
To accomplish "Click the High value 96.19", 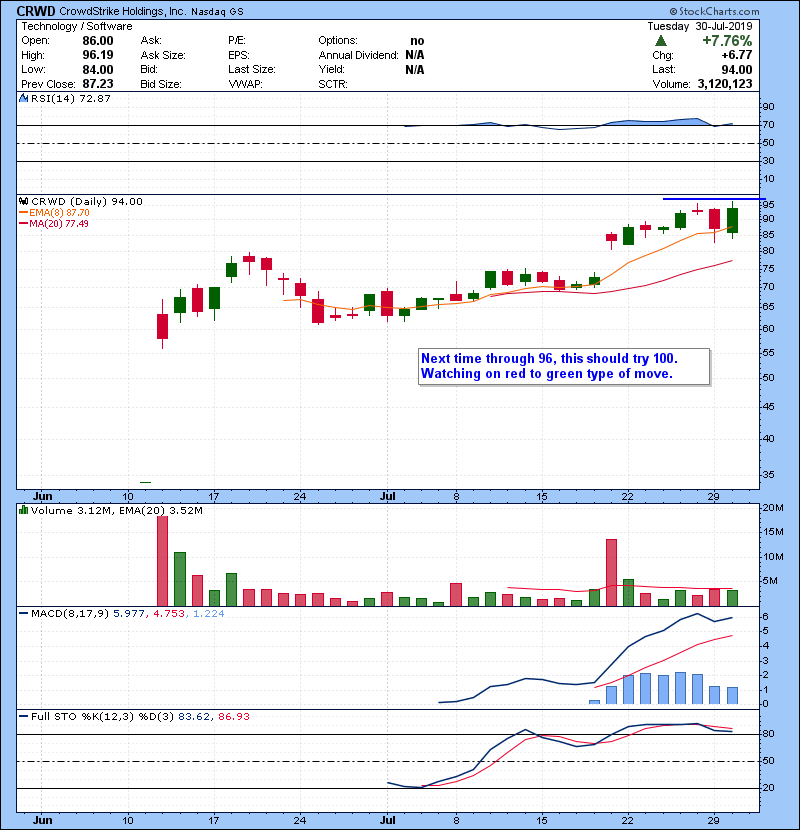I will click(98, 55).
